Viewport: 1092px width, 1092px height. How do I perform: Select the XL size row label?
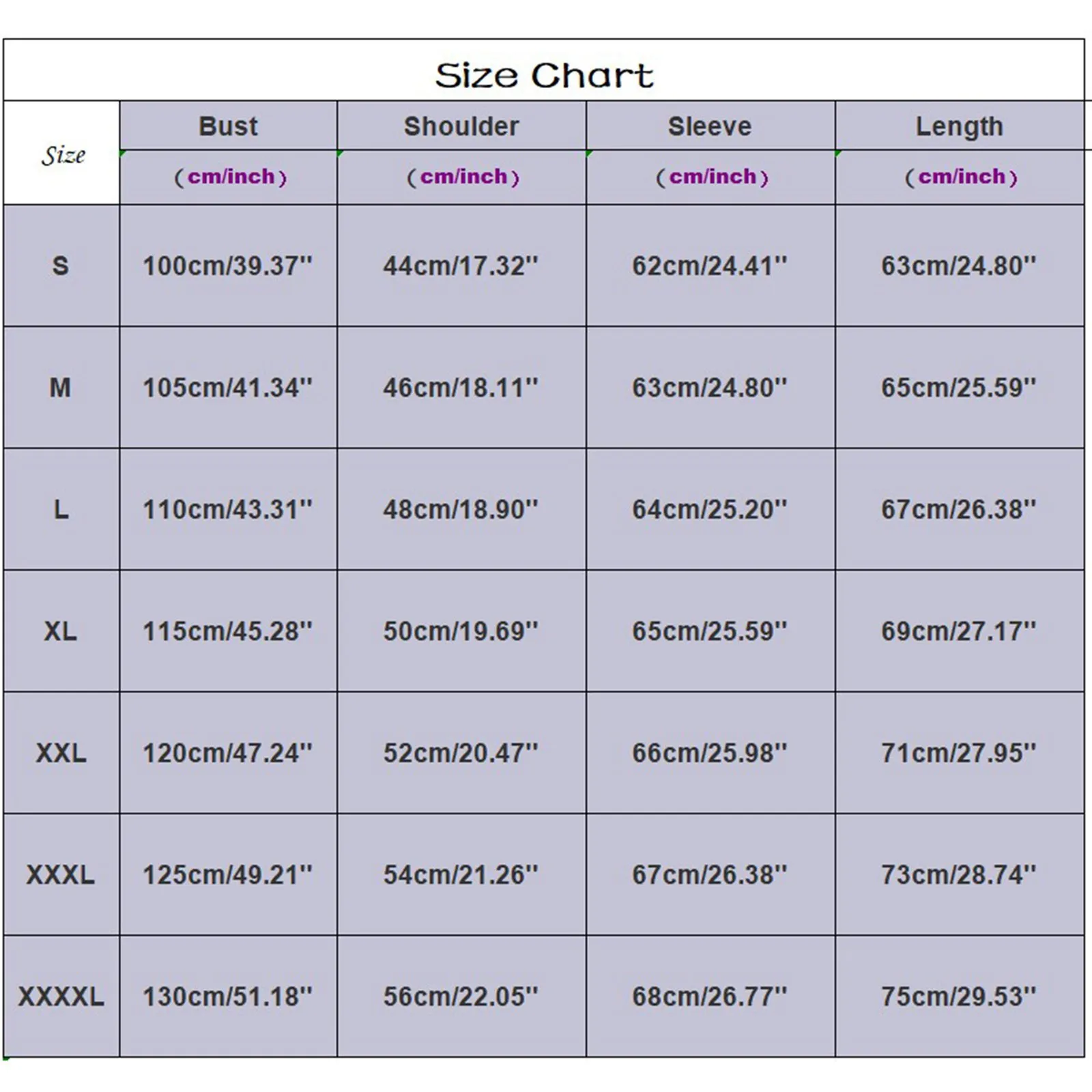[61, 631]
